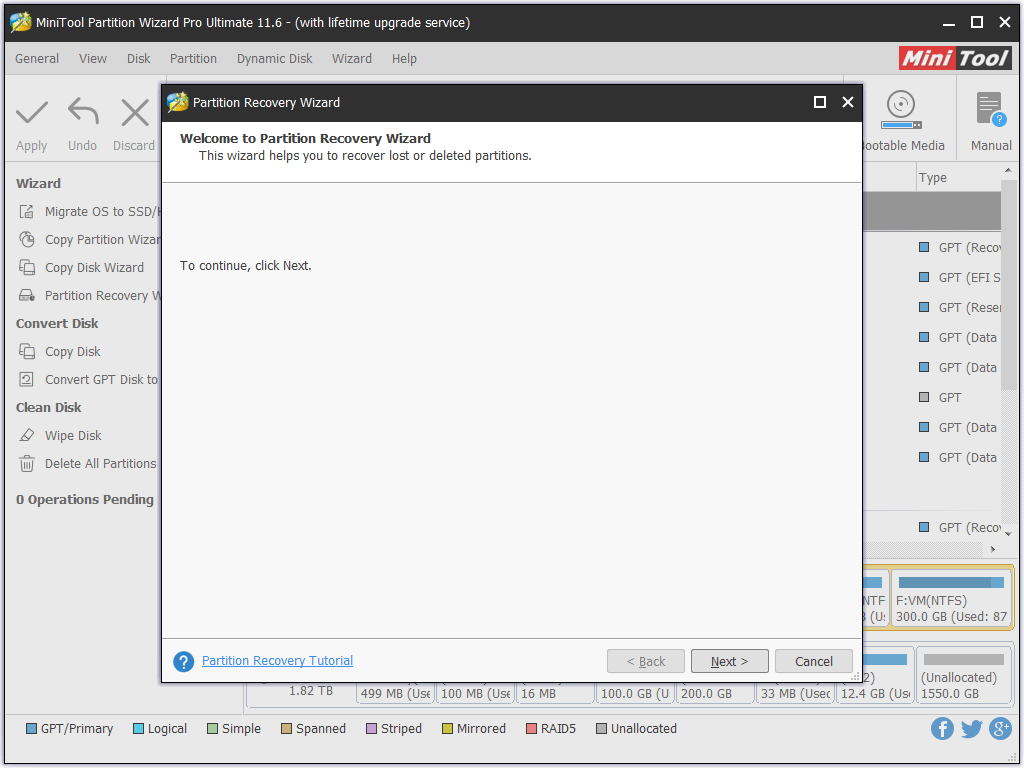Screen dimensions: 1024x768
Task: Select the 499 MB partition block
Action: click(395, 693)
